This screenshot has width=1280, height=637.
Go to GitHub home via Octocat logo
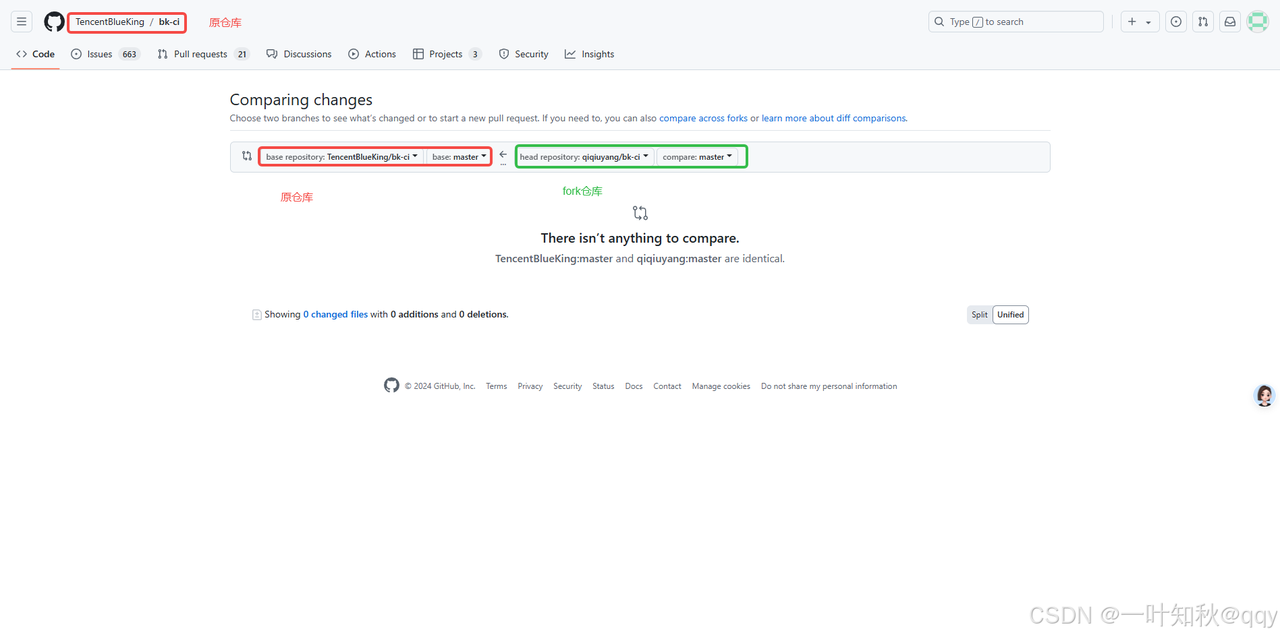(x=54, y=22)
